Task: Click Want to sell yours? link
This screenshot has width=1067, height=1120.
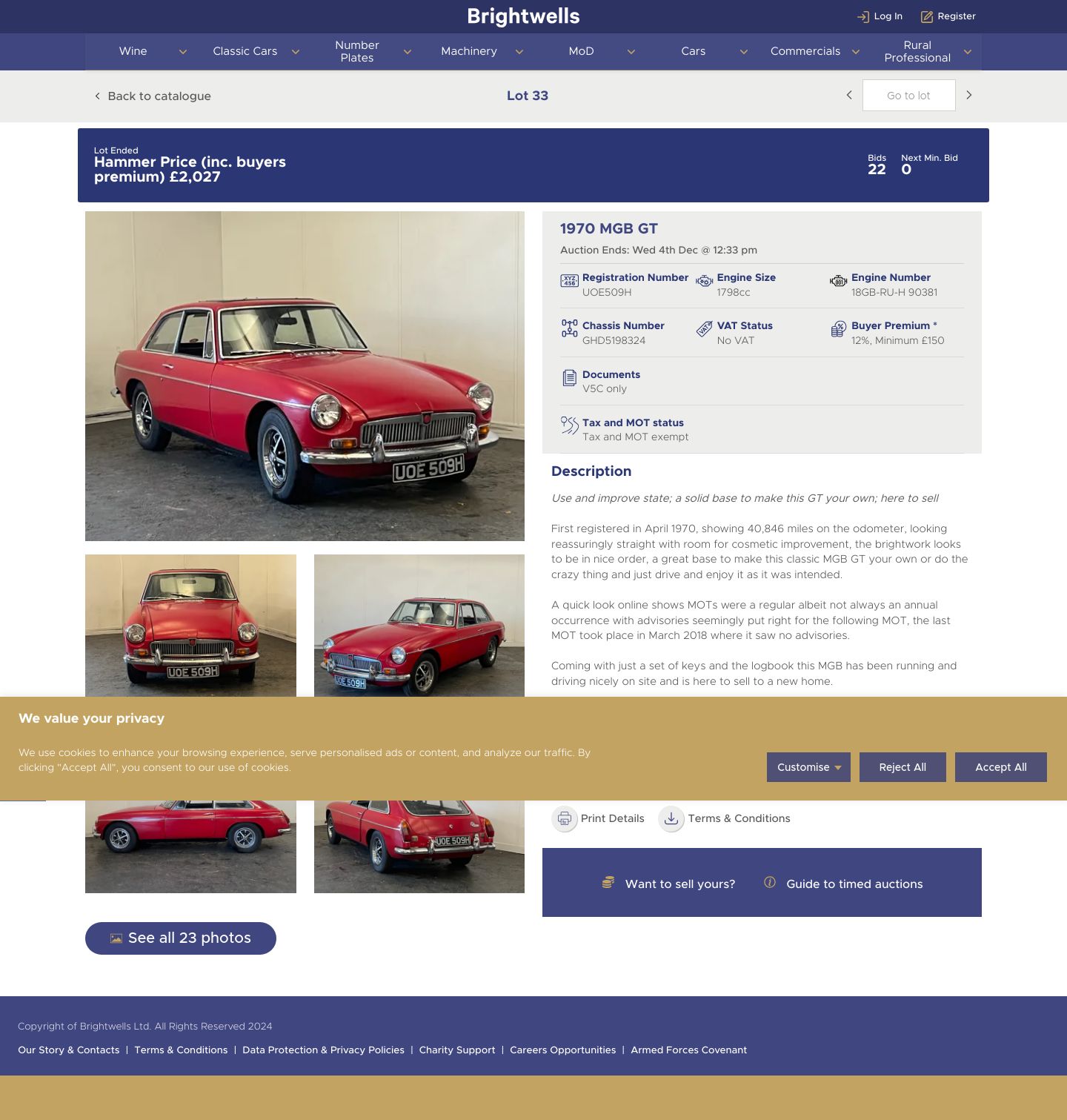Action: [x=680, y=884]
